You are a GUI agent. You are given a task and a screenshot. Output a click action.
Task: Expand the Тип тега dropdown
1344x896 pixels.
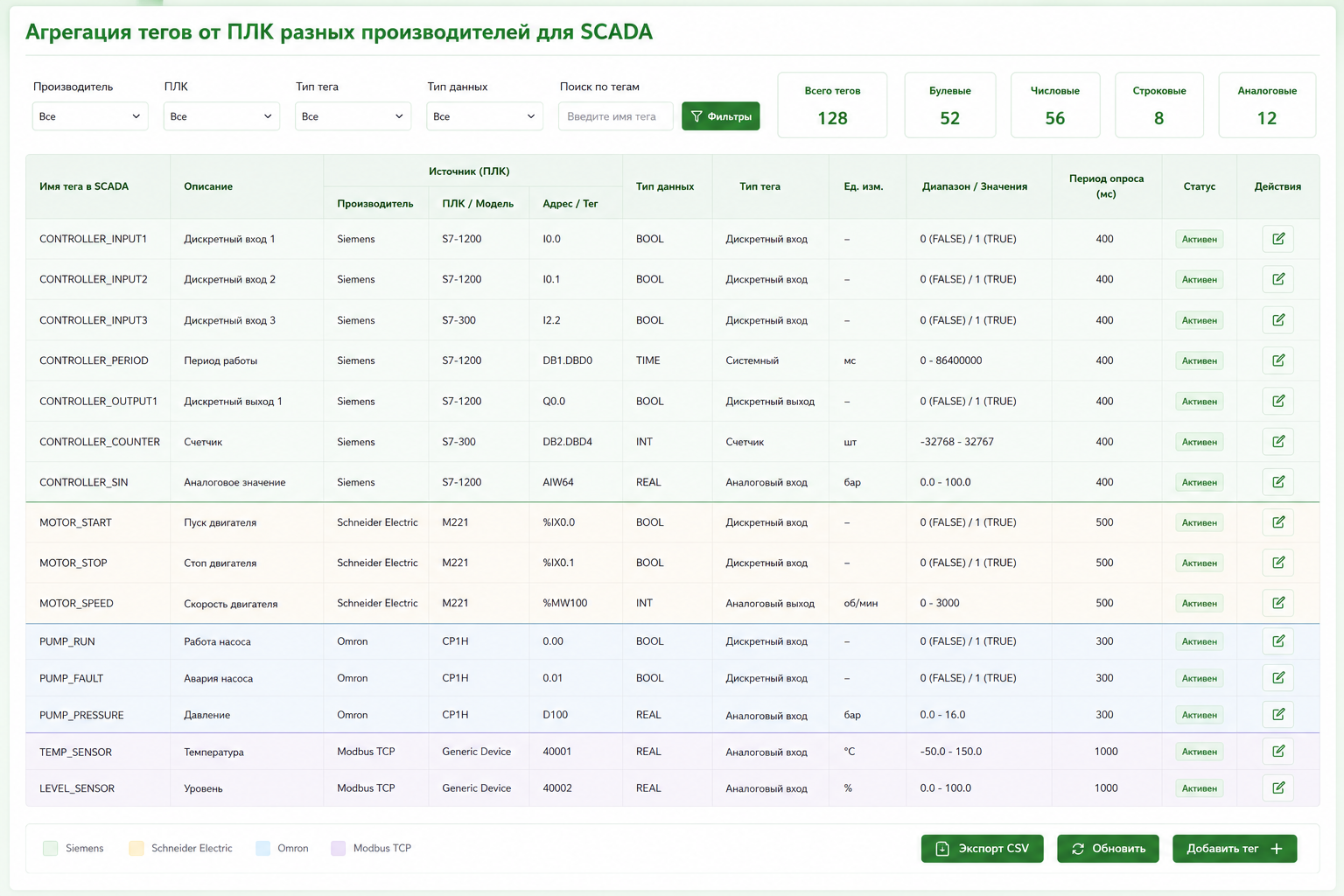[353, 116]
